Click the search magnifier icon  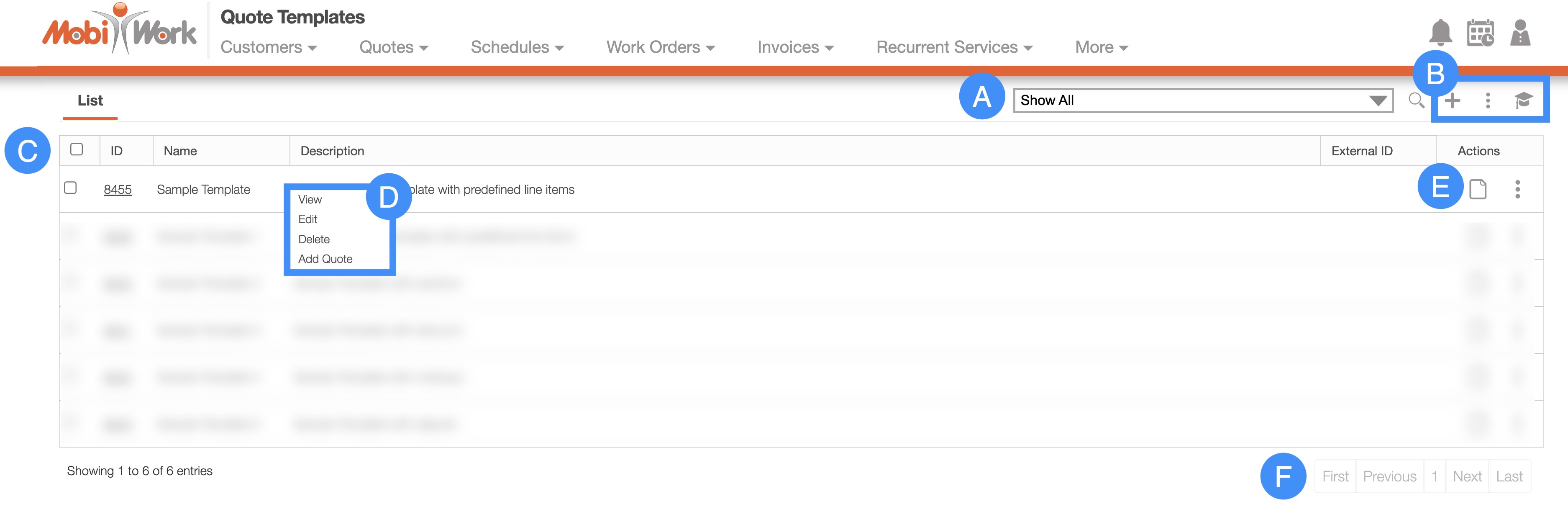(1416, 100)
